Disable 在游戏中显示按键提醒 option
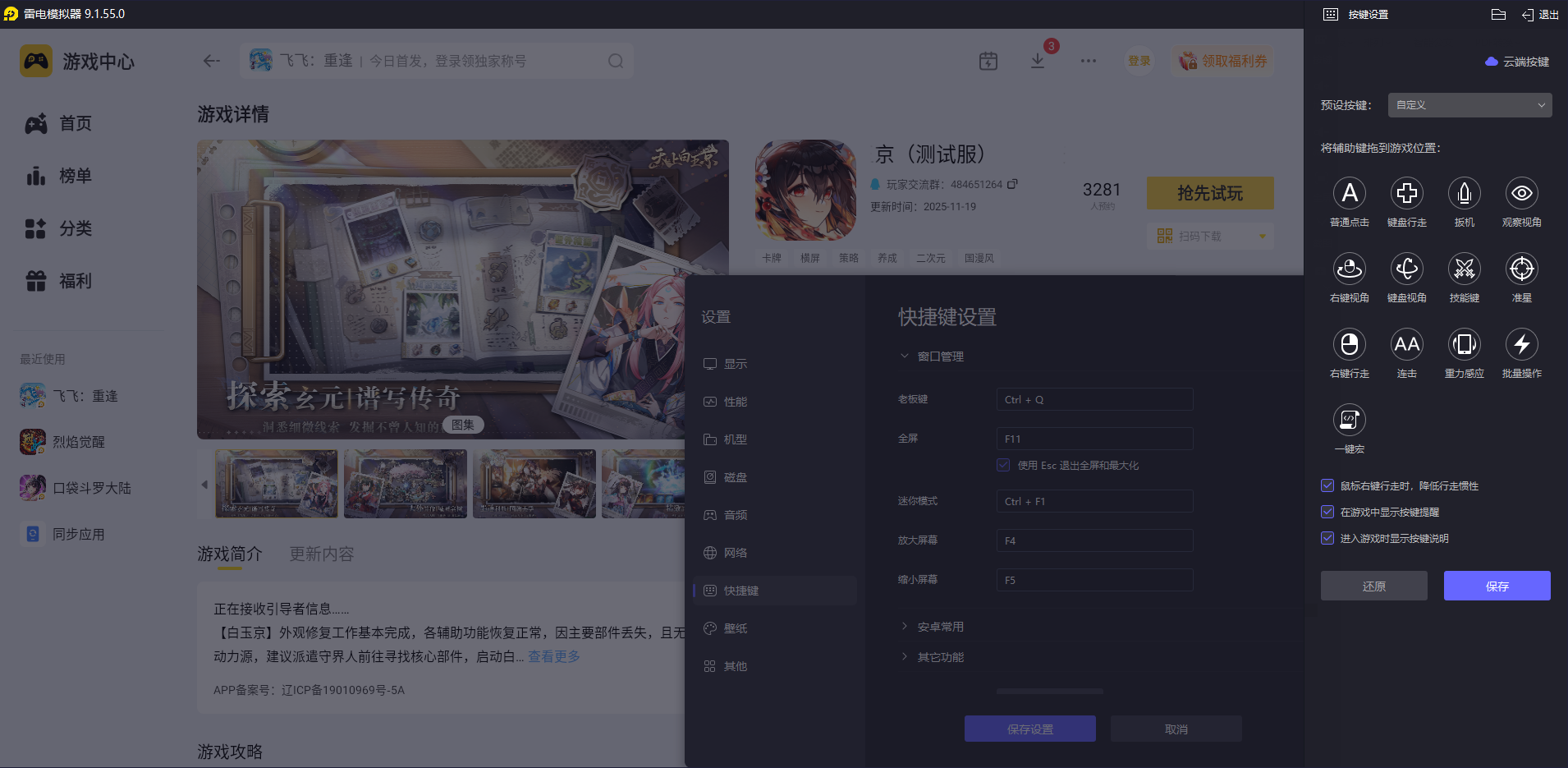The image size is (1568, 768). click(1327, 512)
